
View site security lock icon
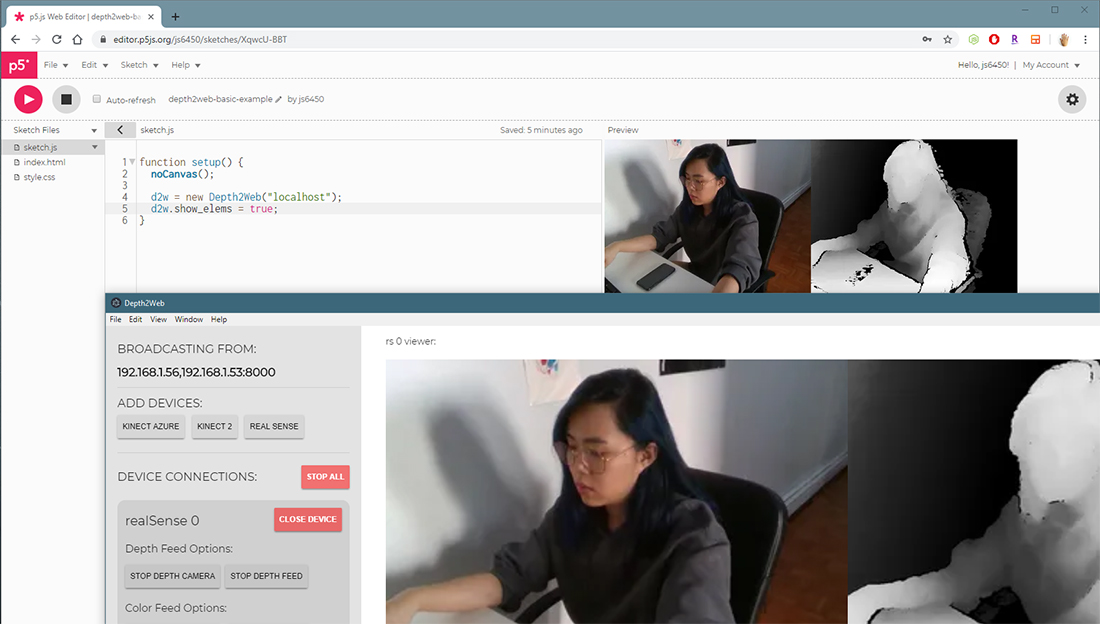point(103,39)
